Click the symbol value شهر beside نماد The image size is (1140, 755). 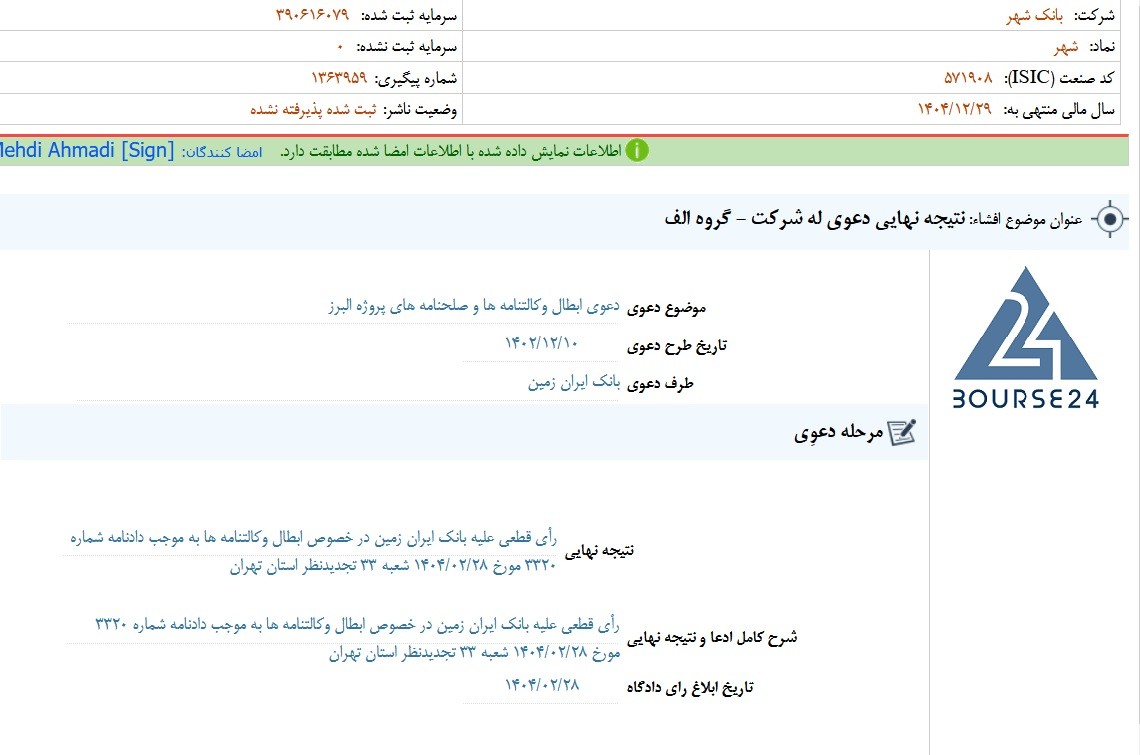(1066, 47)
